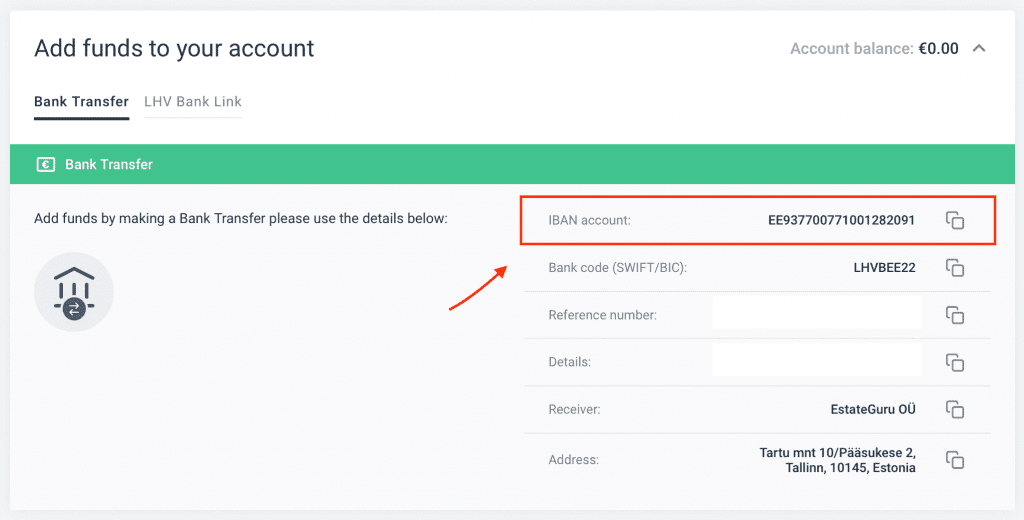
Task: Copy the receiver Address
Action: (955, 460)
